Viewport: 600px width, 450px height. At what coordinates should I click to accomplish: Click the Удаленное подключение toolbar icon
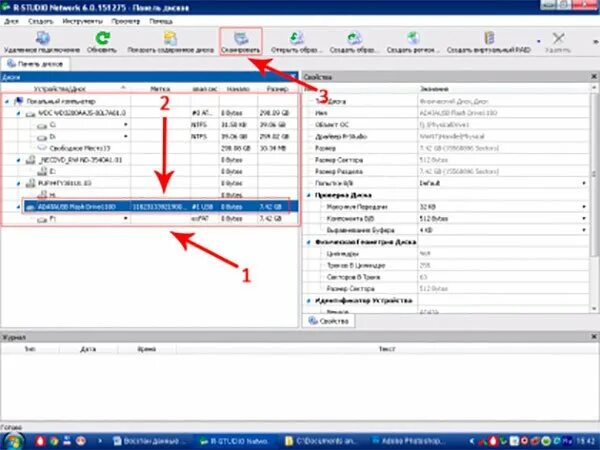point(42,39)
